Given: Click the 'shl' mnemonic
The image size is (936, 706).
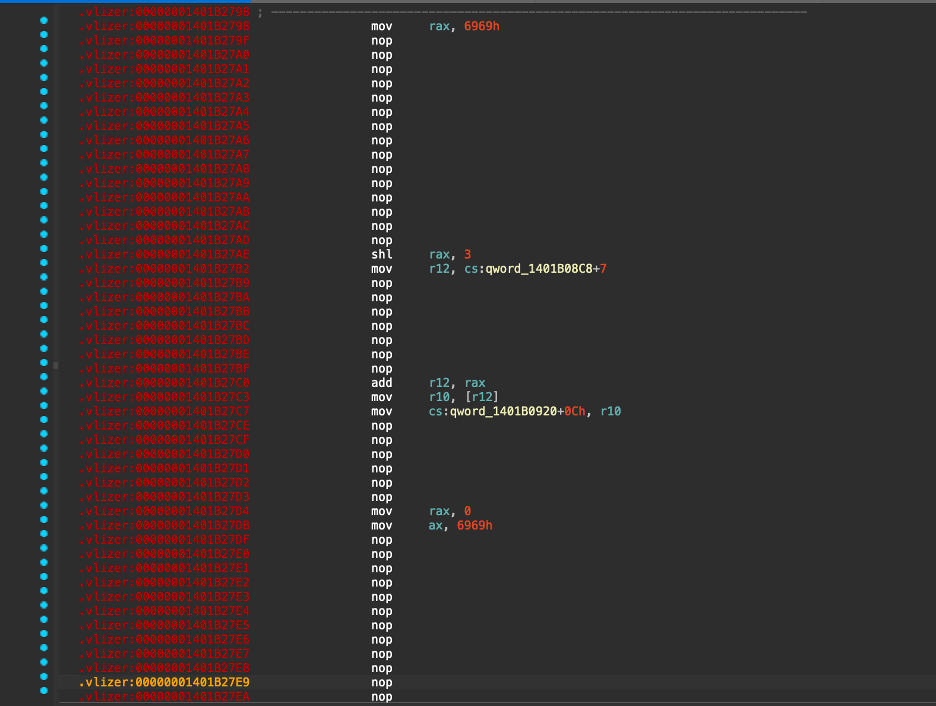Looking at the screenshot, I should [381, 254].
